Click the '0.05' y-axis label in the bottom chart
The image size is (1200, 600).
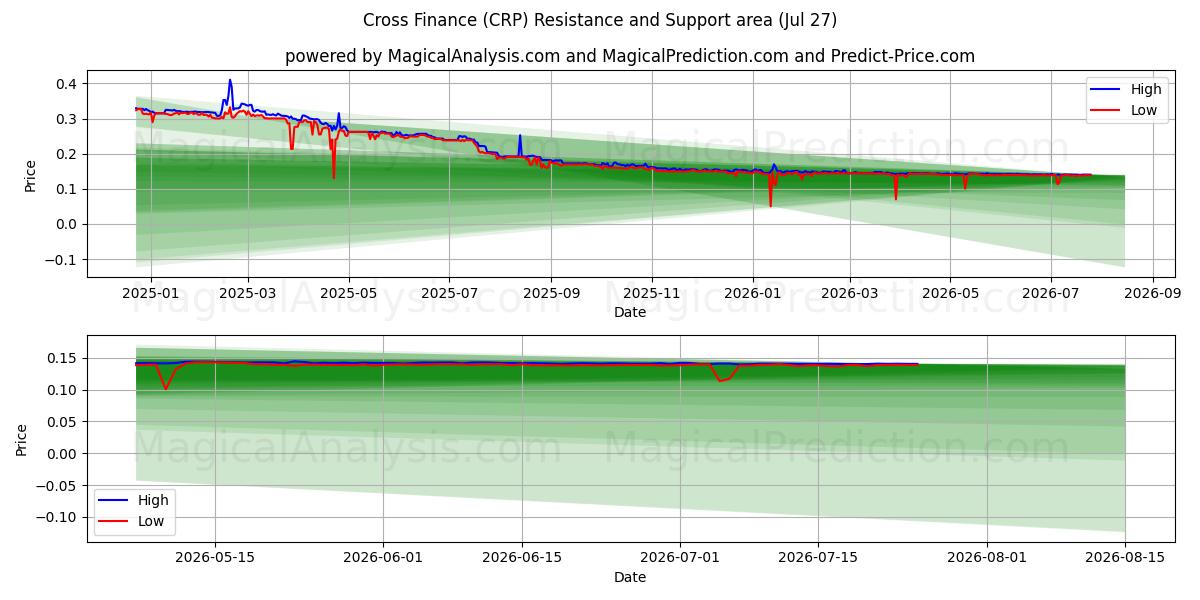64,422
